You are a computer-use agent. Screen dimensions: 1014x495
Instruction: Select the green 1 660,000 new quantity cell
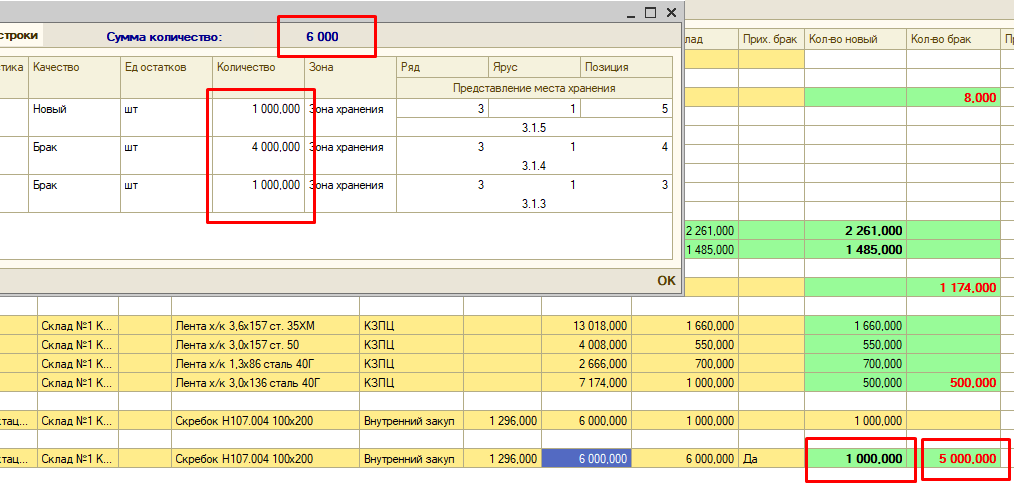(x=856, y=325)
